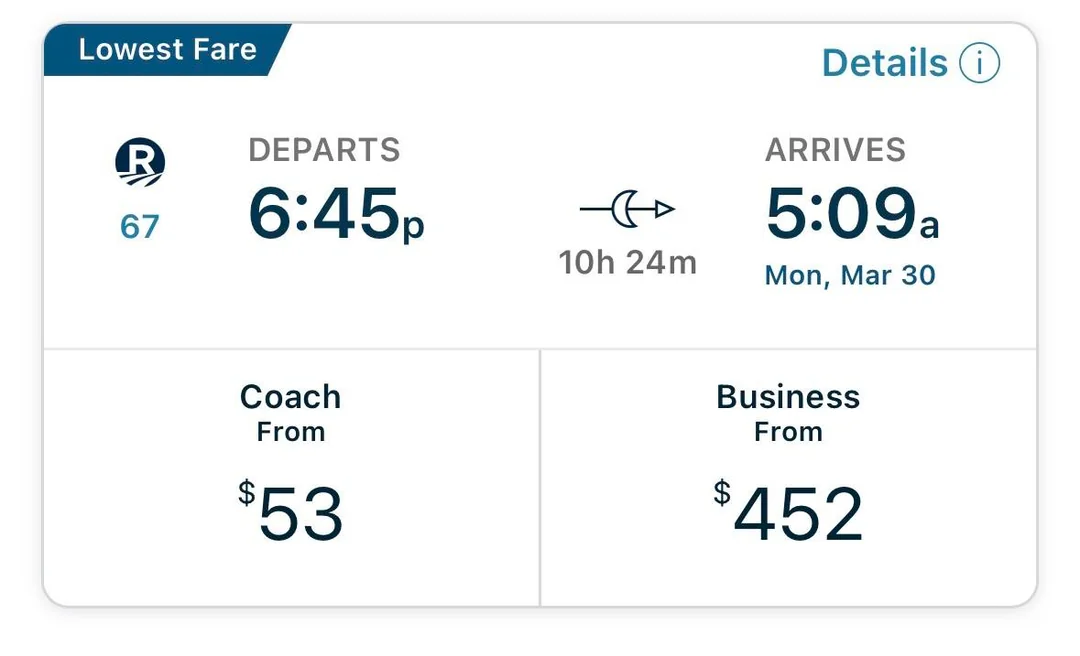Click the Coach heading text
Image resolution: width=1080 pixels, height=656 pixels.
click(x=291, y=397)
